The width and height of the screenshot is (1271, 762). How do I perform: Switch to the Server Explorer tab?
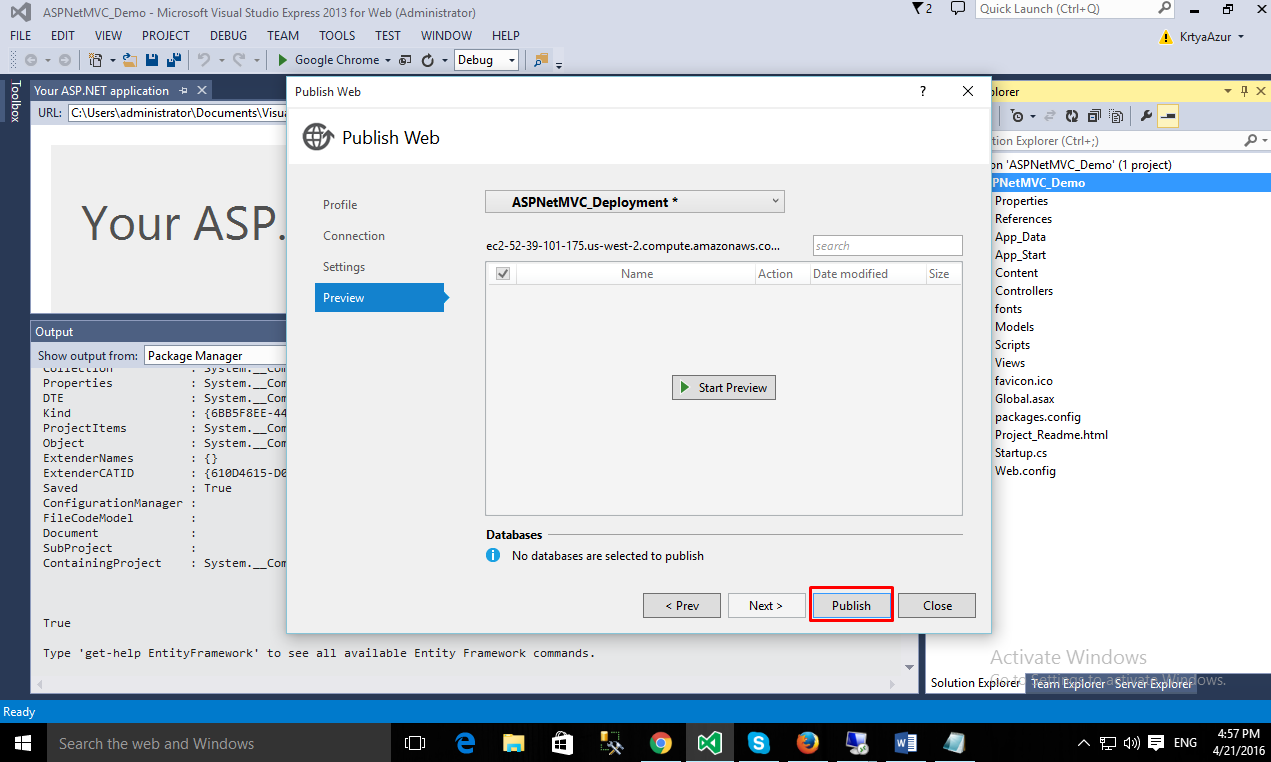pyautogui.click(x=1154, y=684)
